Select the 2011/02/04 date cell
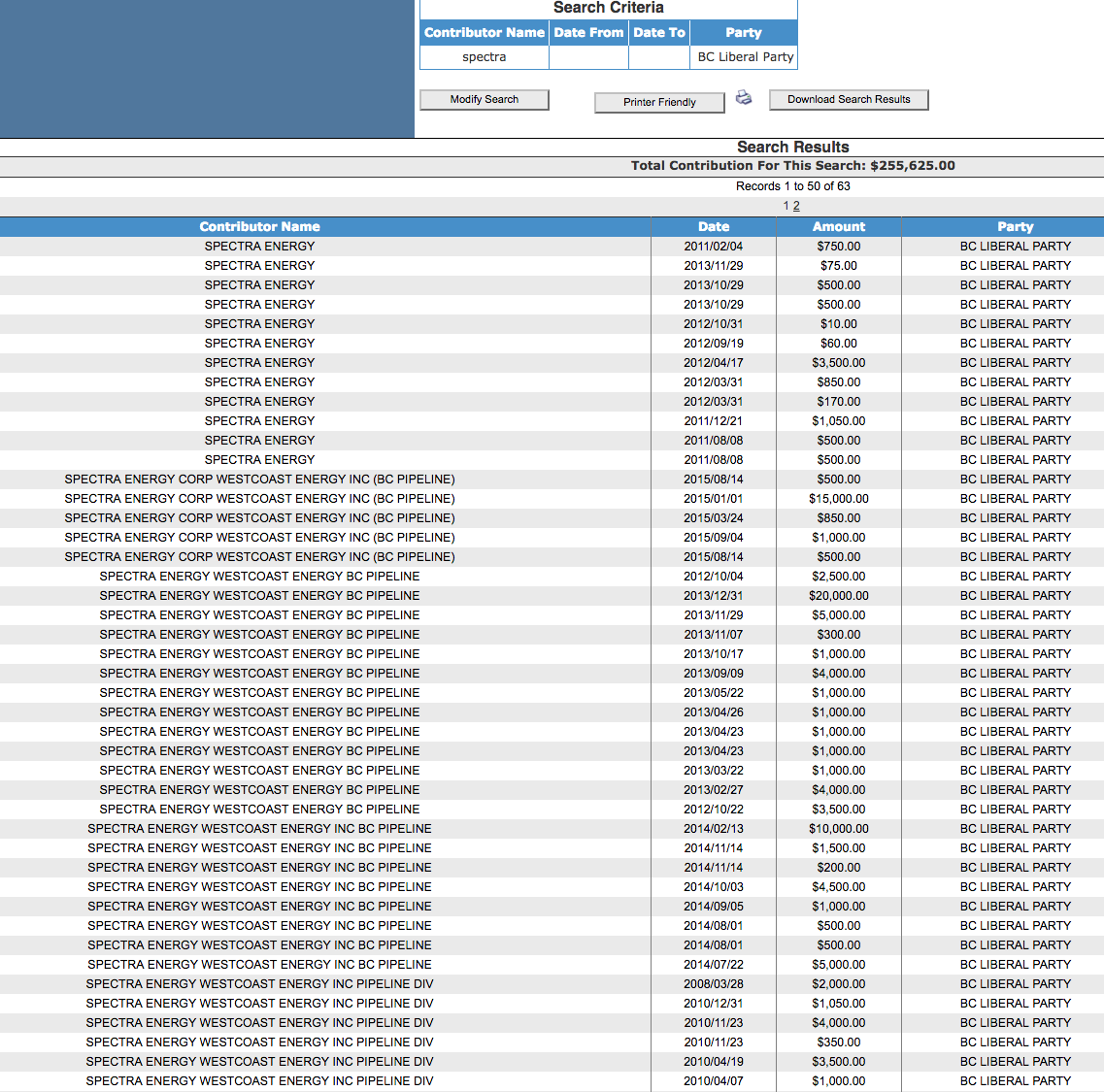The height and width of the screenshot is (1092, 1104). (x=714, y=247)
